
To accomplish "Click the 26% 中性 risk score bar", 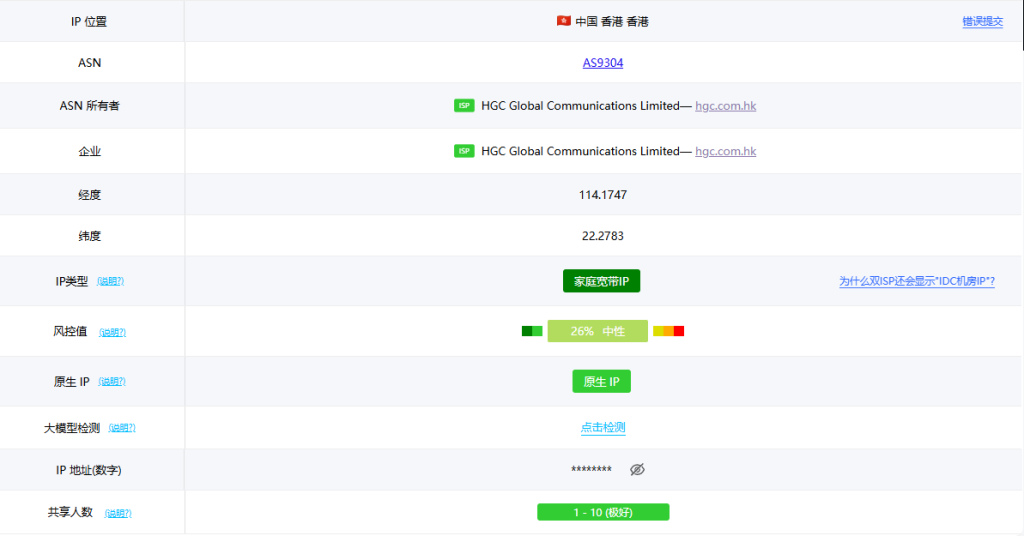I will coord(597,331).
